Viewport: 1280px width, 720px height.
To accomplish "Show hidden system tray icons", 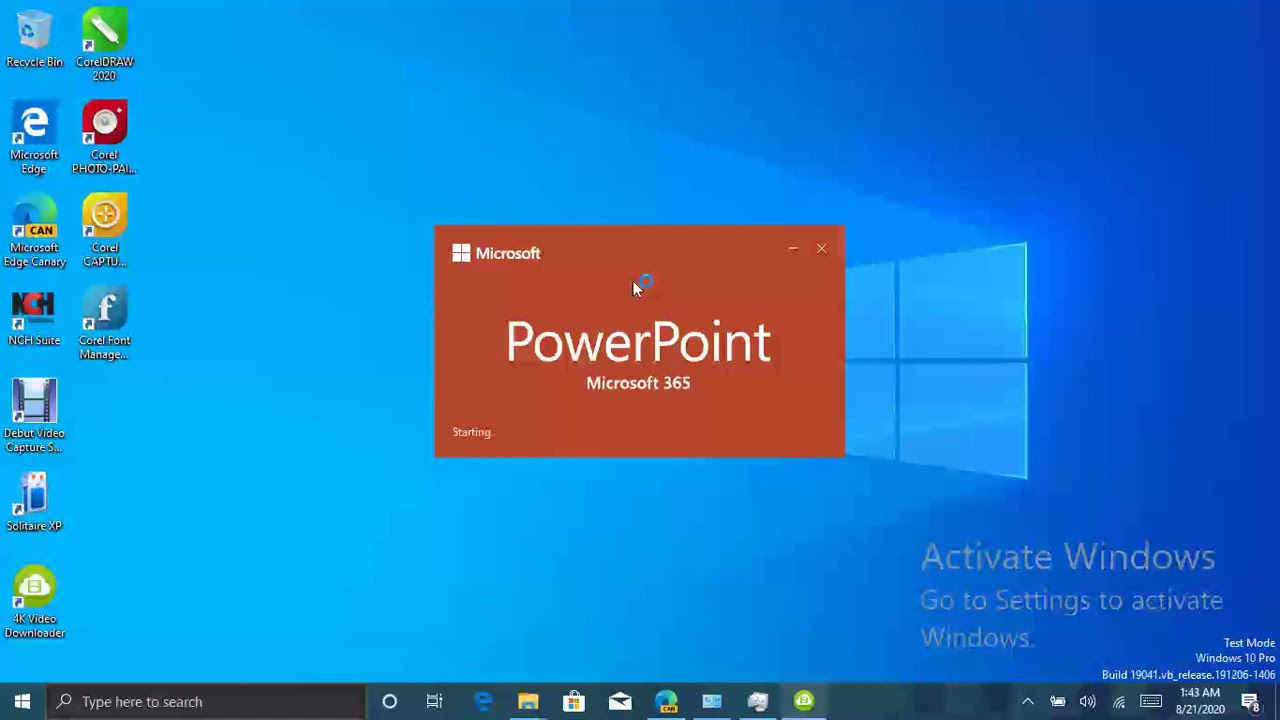I will (x=1027, y=701).
